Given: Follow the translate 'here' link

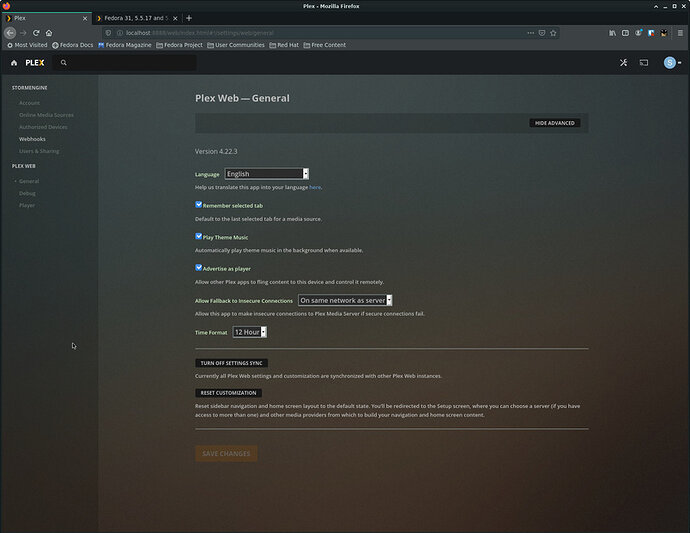Looking at the screenshot, I should click(315, 187).
